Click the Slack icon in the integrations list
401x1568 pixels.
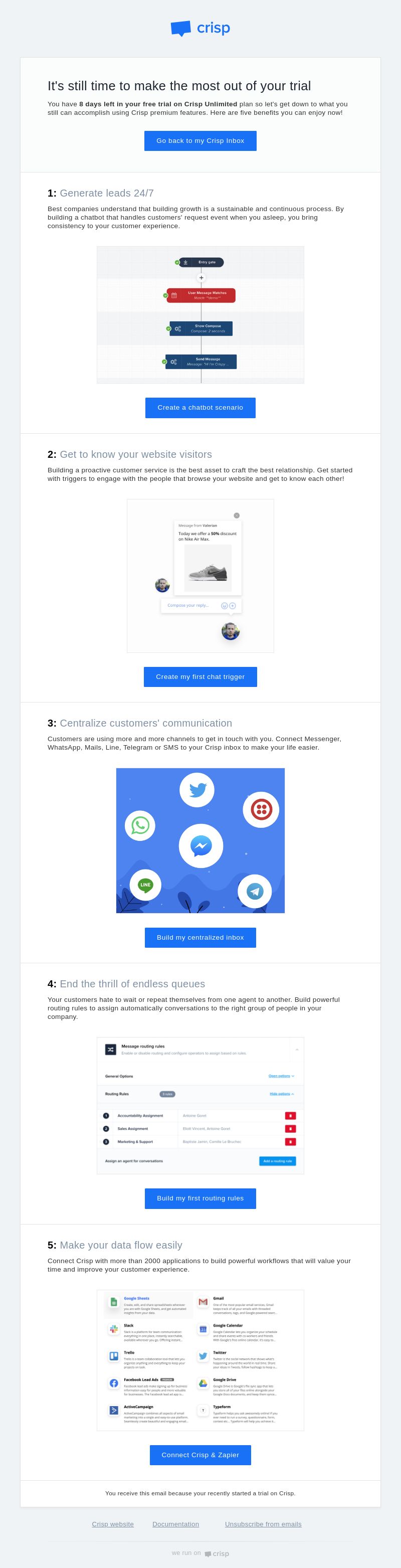pyautogui.click(x=114, y=1329)
